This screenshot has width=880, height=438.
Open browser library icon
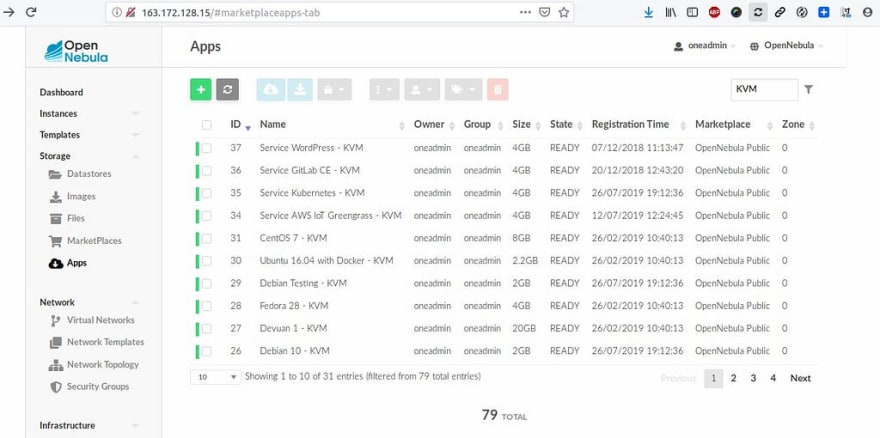[671, 12]
